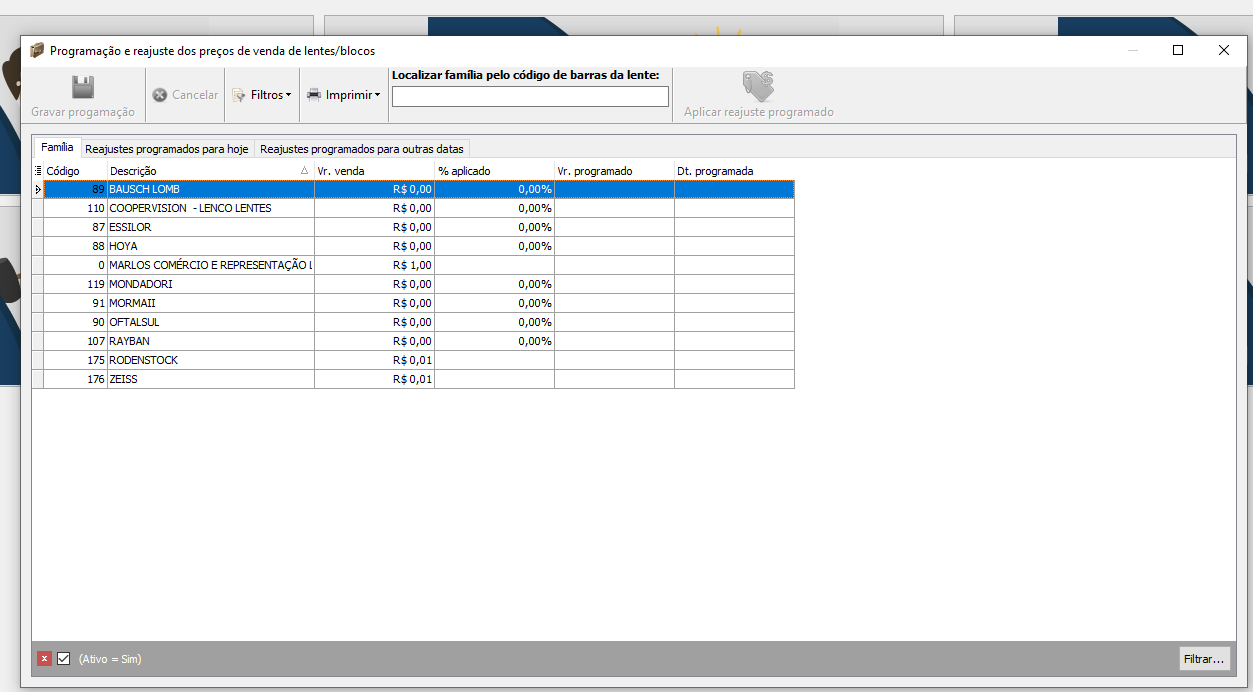Viewport: 1253px width, 692px height.
Task: Click the barcode search input field
Action: [530, 96]
